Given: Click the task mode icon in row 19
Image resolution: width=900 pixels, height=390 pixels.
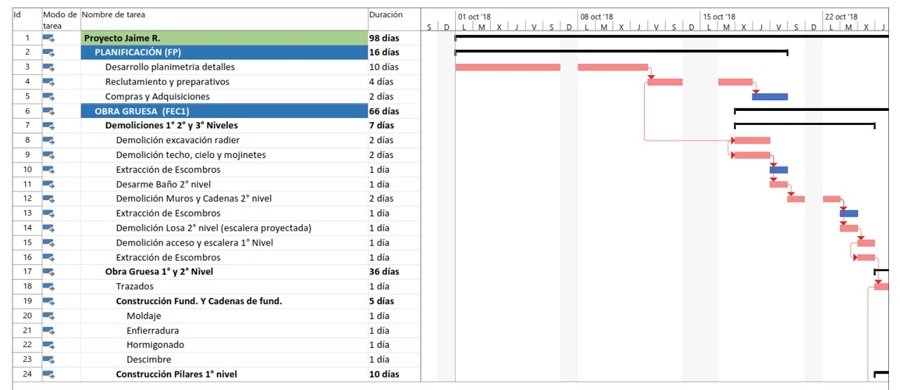Looking at the screenshot, I should coord(48,301).
